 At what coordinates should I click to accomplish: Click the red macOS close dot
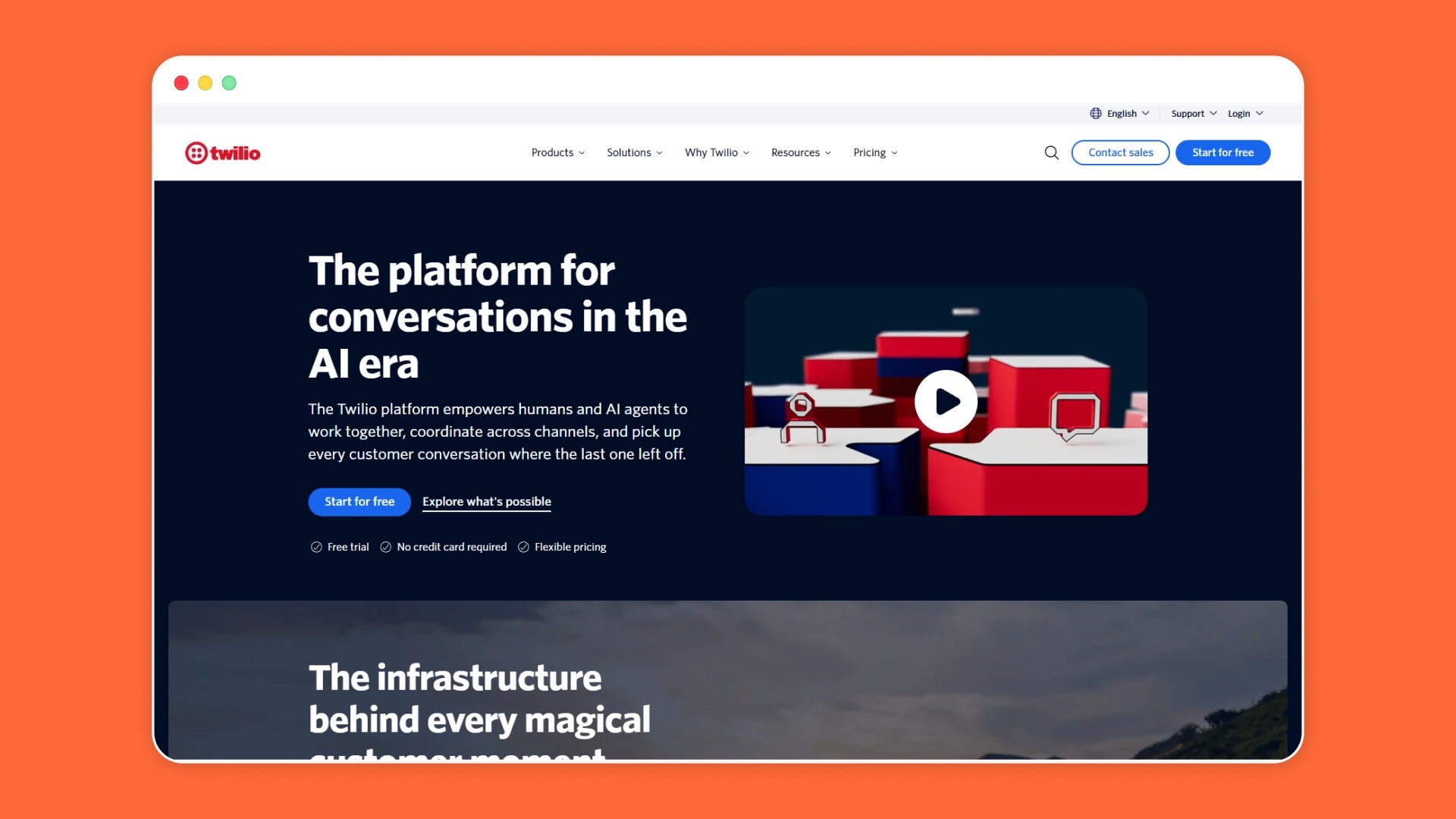coord(181,83)
